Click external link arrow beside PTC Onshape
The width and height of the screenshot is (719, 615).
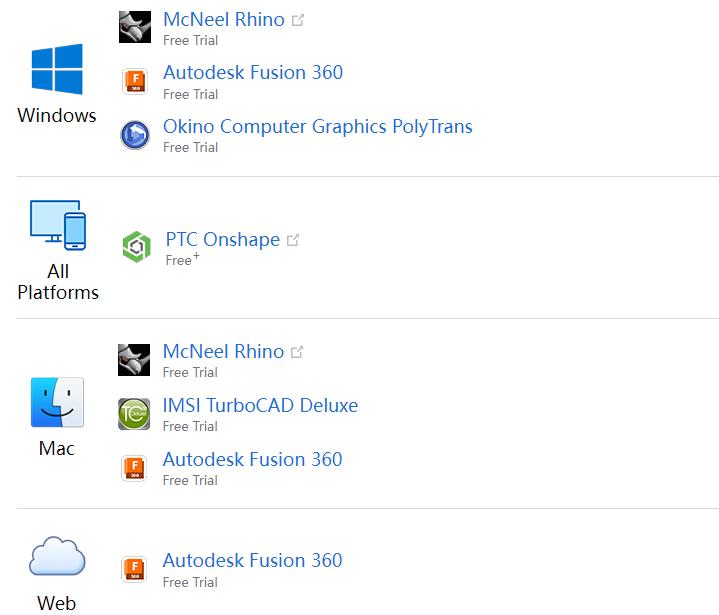(293, 240)
